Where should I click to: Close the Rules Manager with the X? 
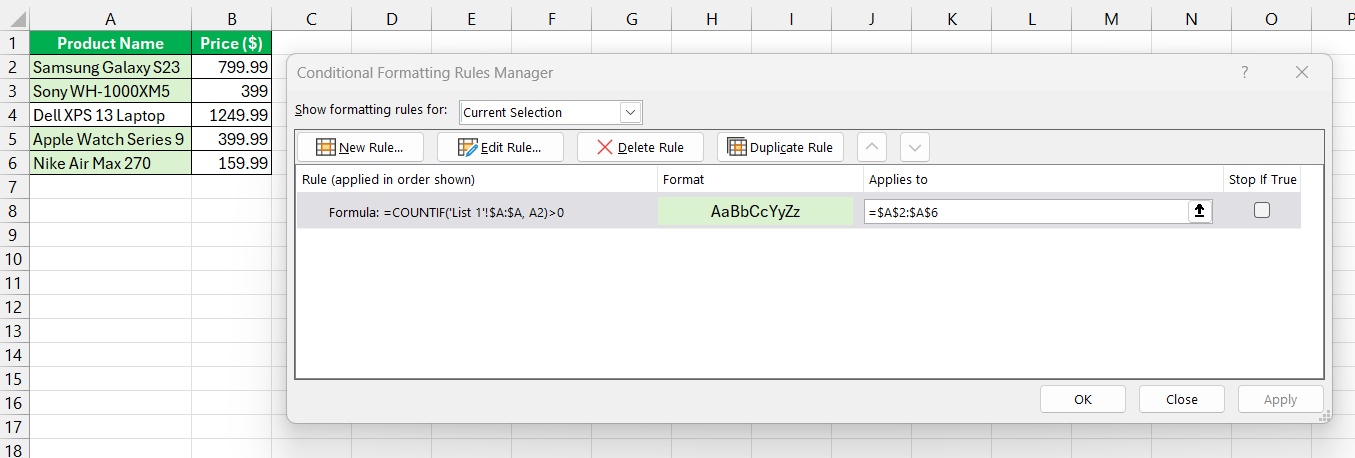1302,72
